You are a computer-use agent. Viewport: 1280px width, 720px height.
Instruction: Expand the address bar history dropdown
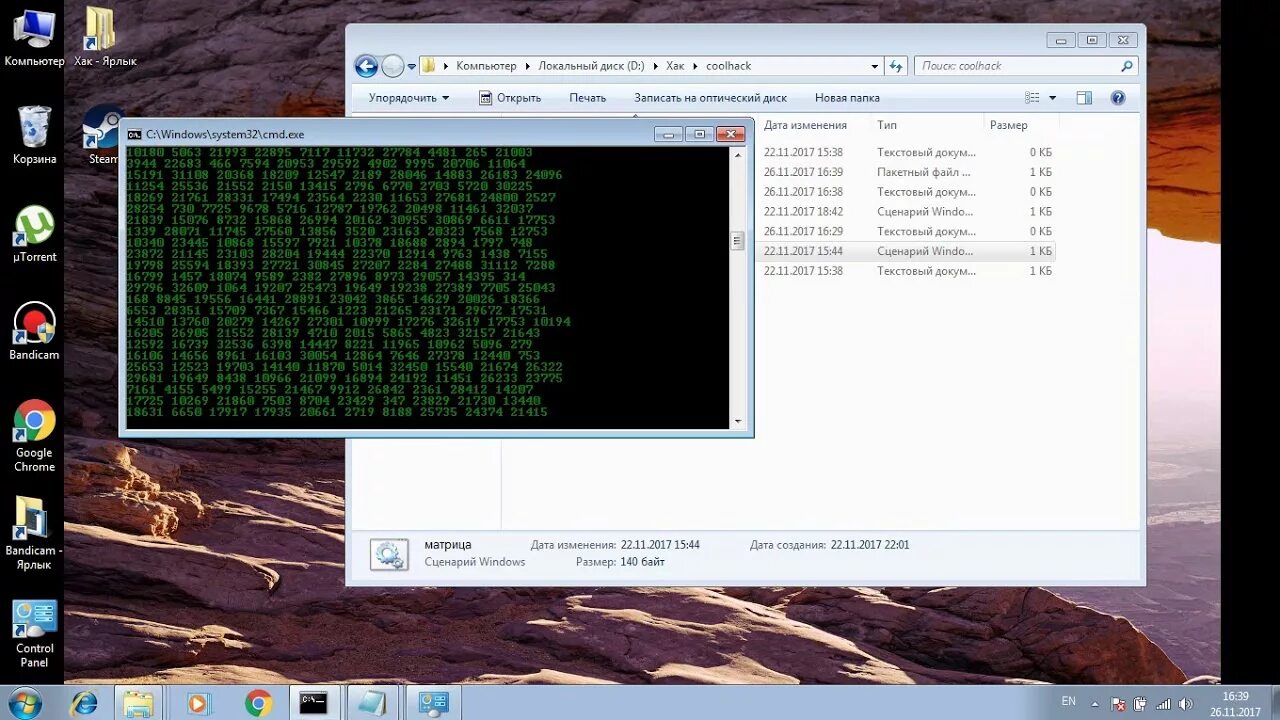[874, 66]
